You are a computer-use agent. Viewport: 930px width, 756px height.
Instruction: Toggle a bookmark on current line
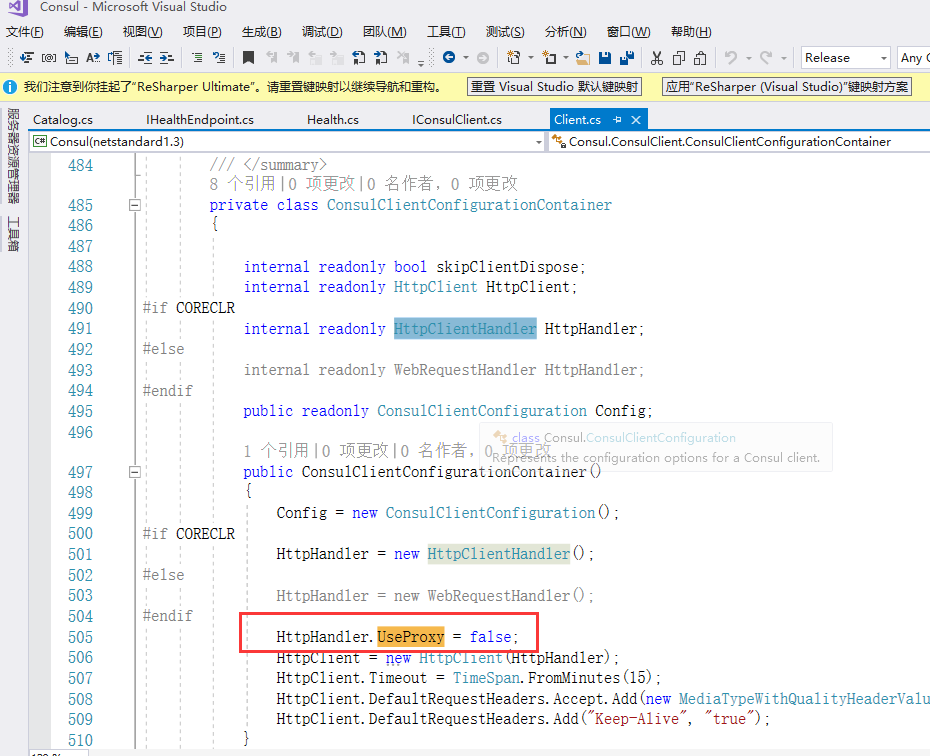pos(249,58)
